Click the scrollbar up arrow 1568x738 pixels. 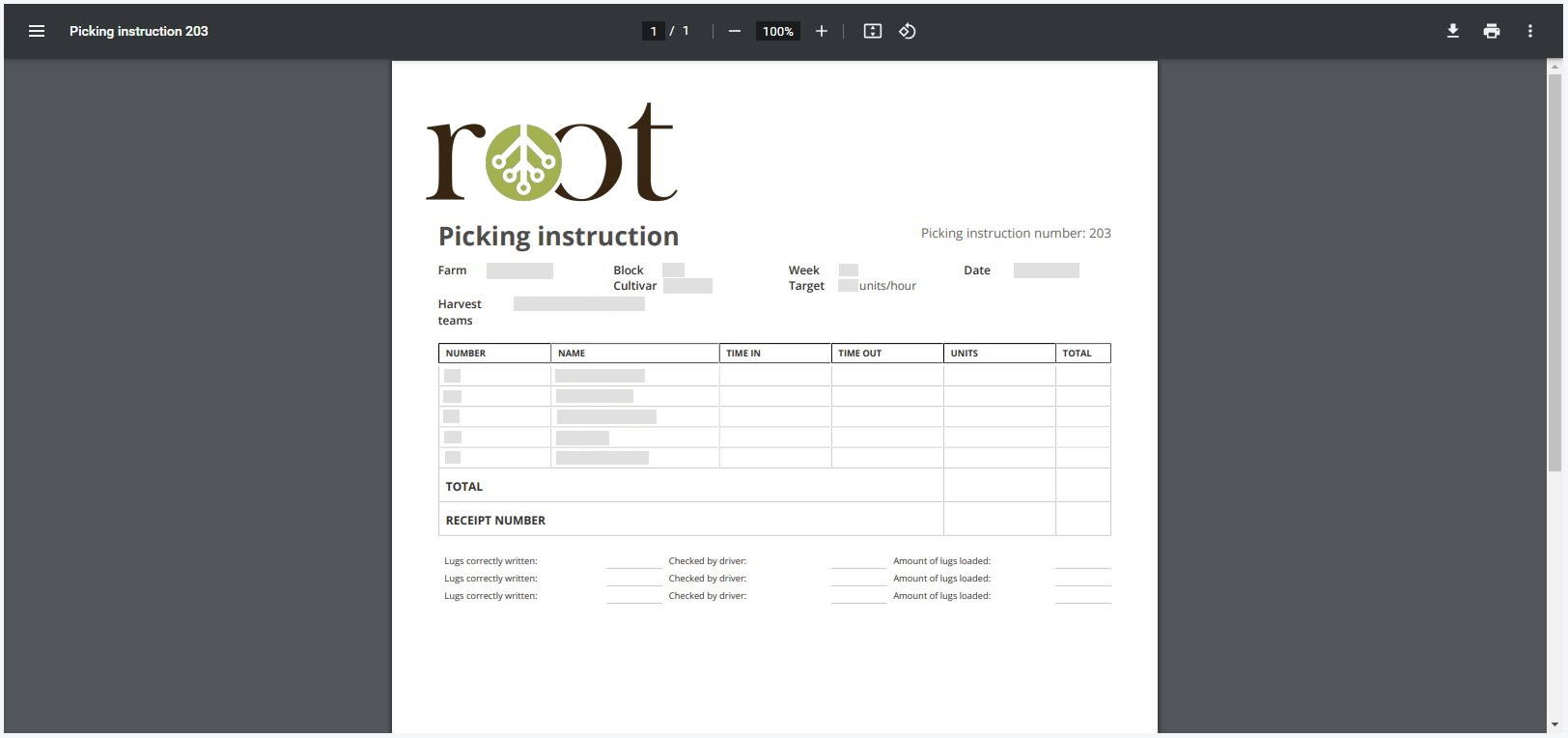(x=1554, y=67)
